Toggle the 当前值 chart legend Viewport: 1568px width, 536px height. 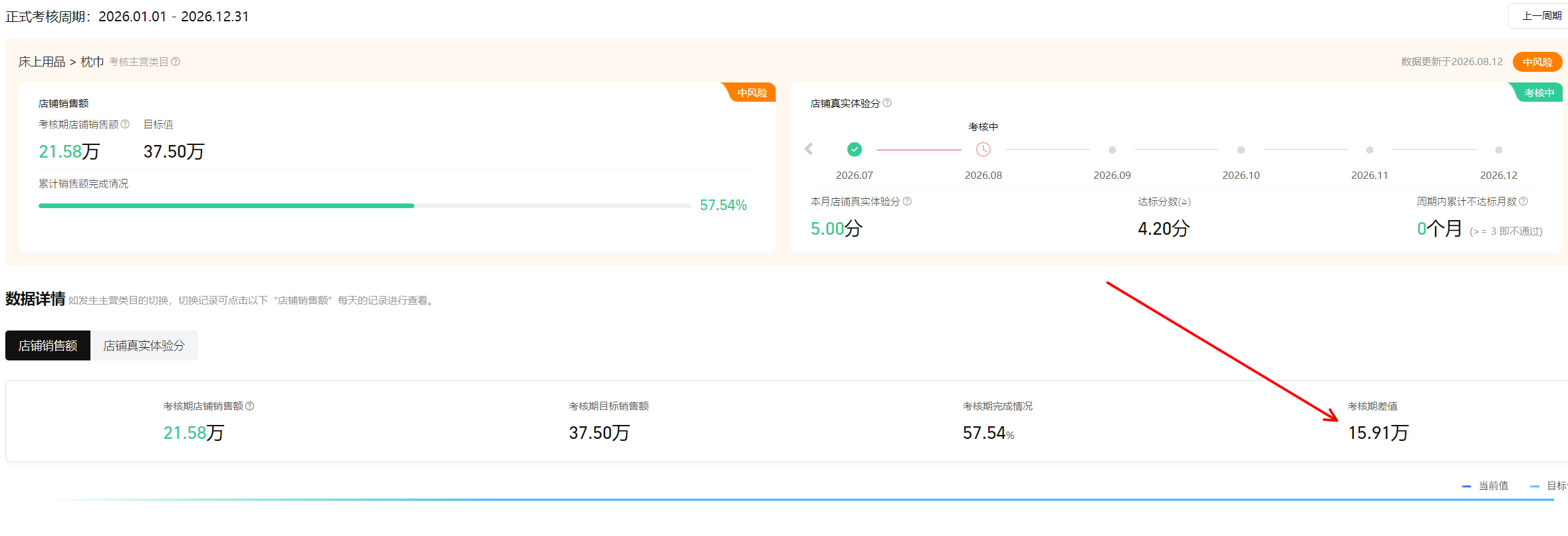point(1485,486)
